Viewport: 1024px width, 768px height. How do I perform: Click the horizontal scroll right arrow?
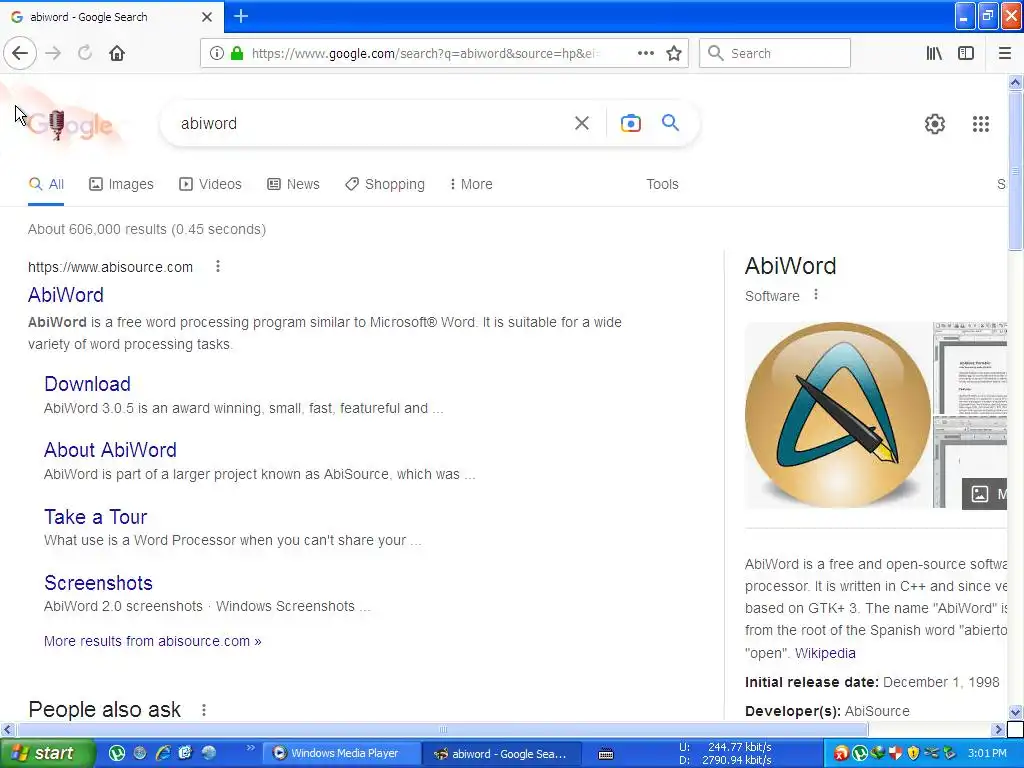998,729
